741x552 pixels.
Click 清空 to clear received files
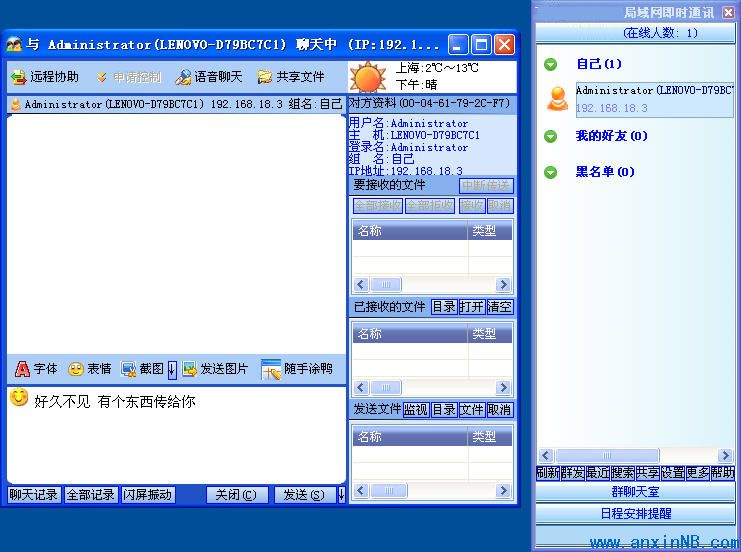pyautogui.click(x=500, y=307)
